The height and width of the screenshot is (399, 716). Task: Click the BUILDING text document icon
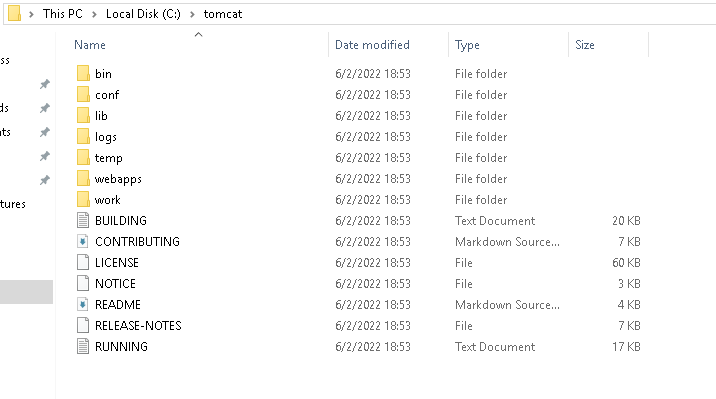point(83,220)
